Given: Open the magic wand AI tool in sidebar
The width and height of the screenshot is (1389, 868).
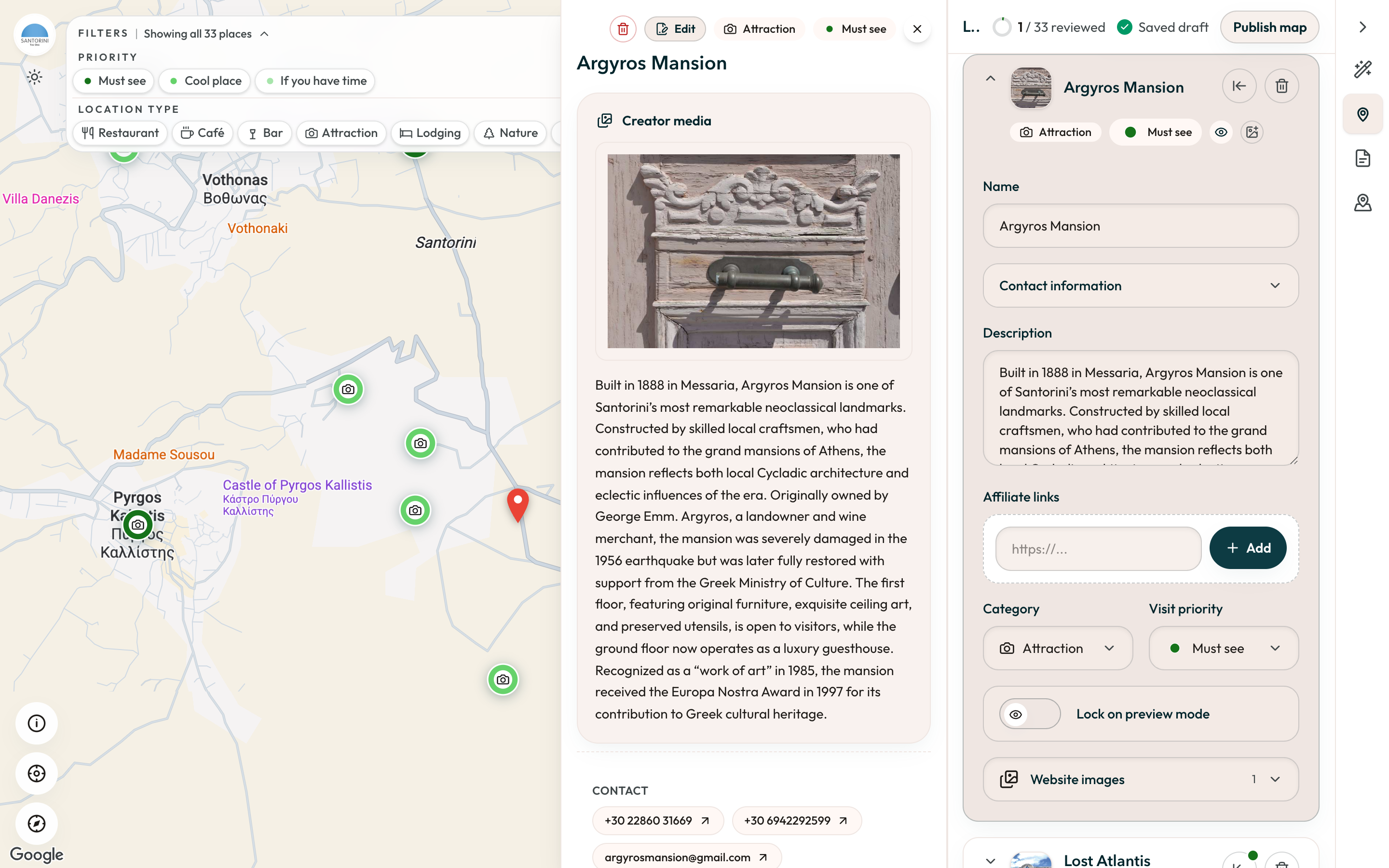Looking at the screenshot, I should [x=1362, y=69].
